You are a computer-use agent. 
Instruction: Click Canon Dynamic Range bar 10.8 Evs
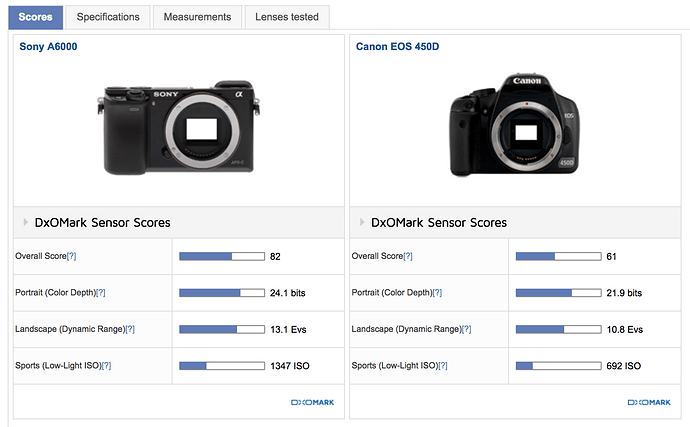pos(558,329)
